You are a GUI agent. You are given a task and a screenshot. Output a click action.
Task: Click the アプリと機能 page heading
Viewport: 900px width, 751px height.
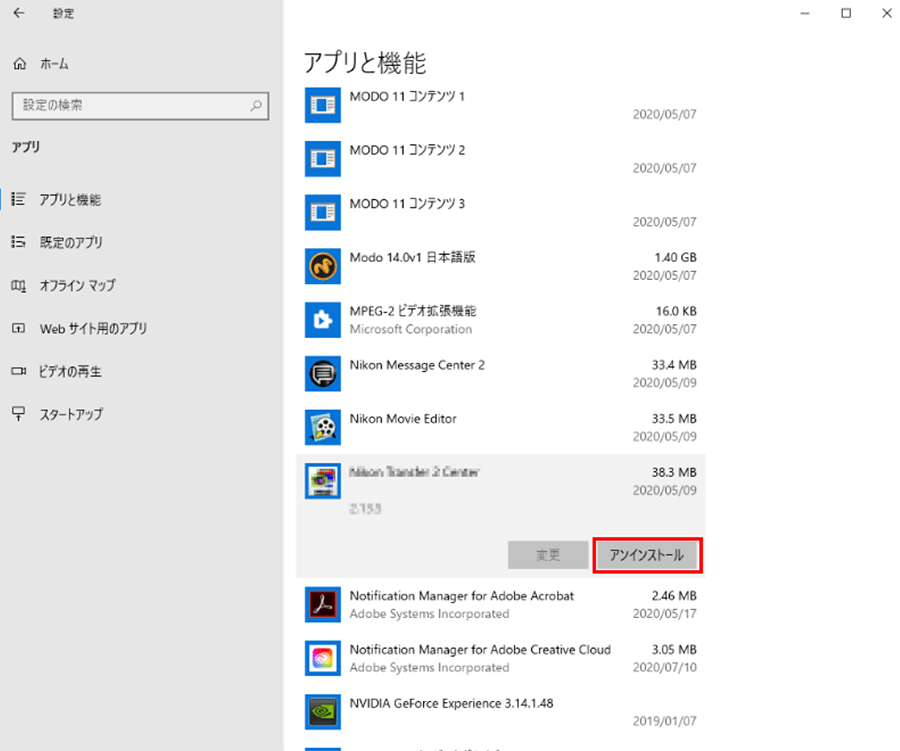click(365, 62)
